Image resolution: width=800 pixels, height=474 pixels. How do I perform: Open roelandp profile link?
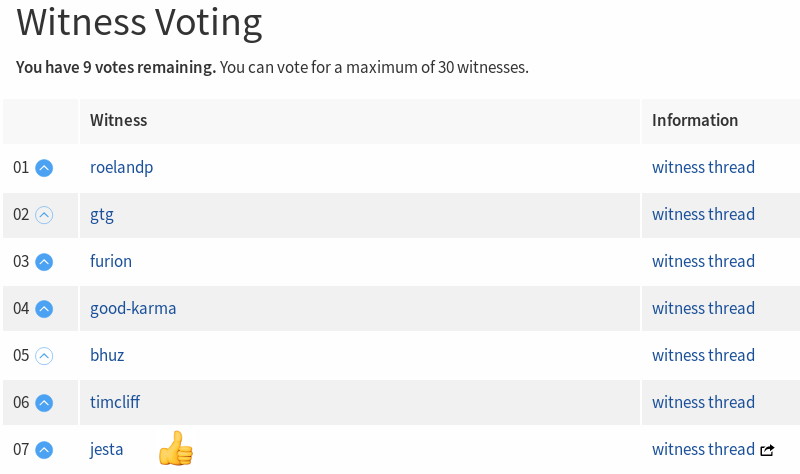coord(121,168)
